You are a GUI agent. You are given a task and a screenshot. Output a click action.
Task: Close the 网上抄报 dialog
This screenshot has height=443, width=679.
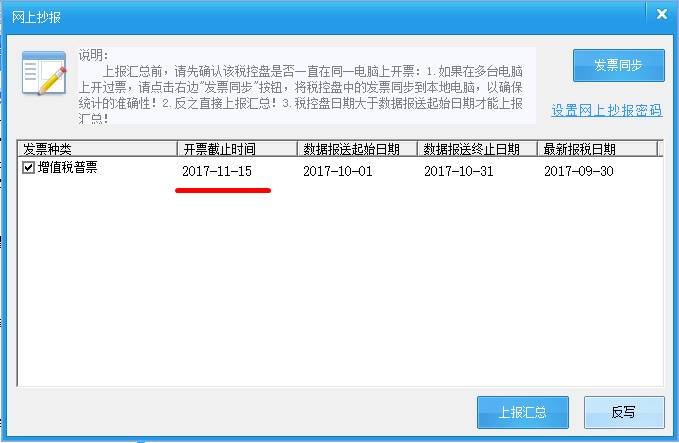point(662,14)
